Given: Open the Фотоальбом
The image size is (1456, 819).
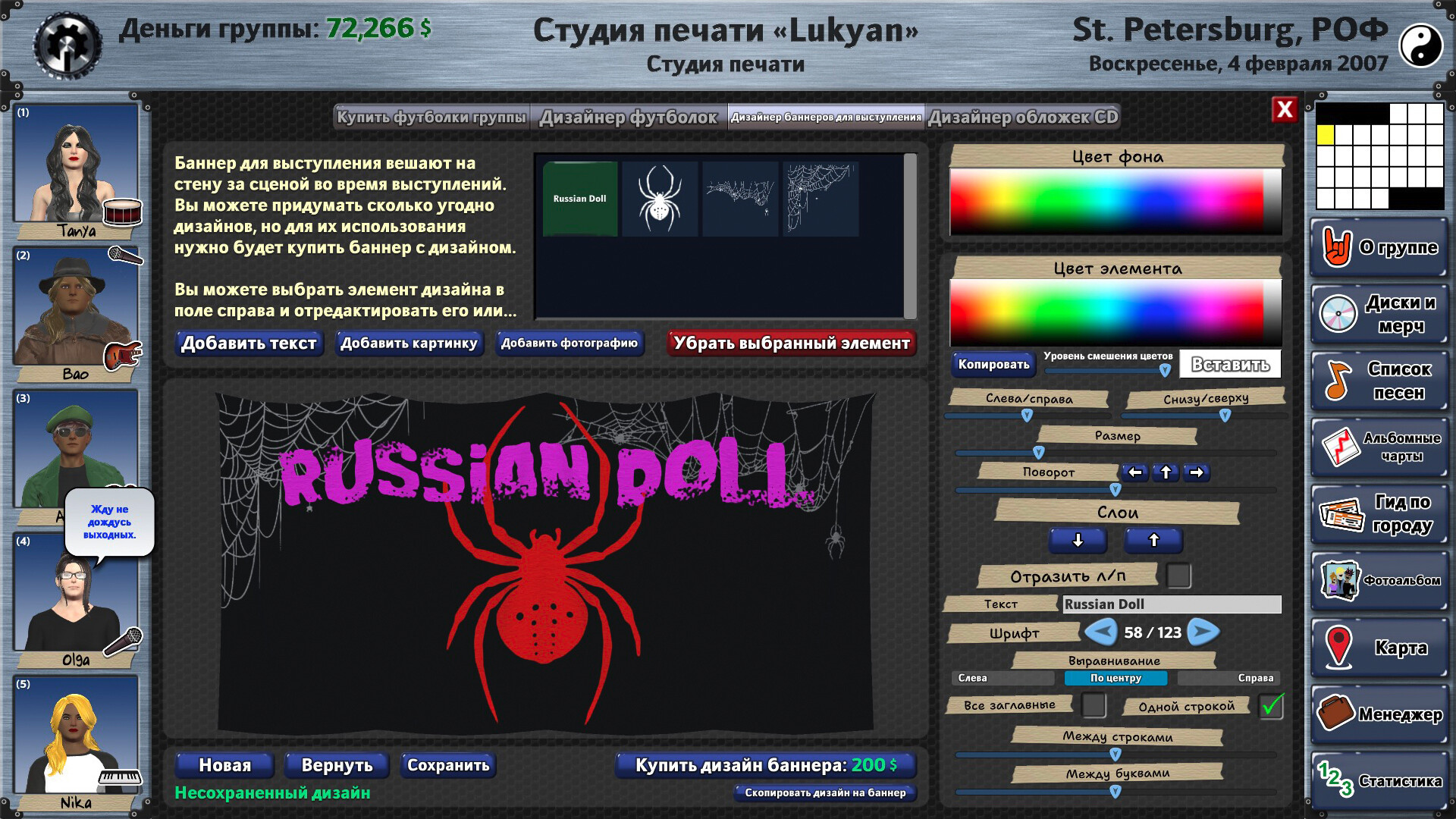Looking at the screenshot, I should click(x=1379, y=580).
